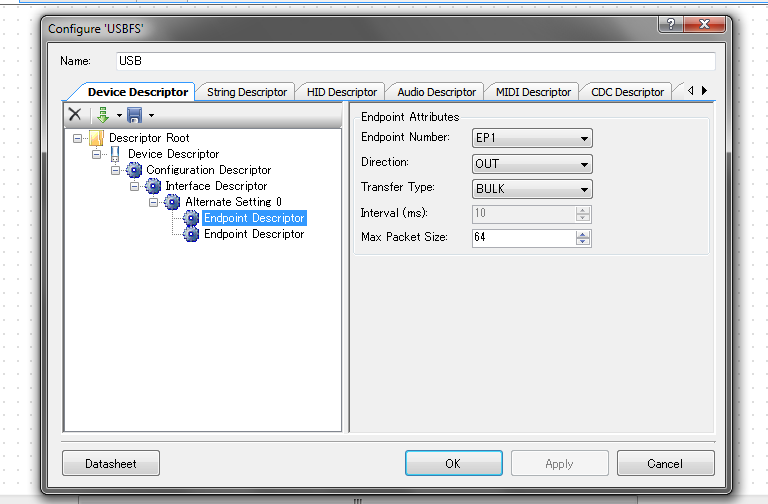The height and width of the screenshot is (504, 768).
Task: Select the highlighted Endpoint Descriptor item
Action: pyautogui.click(x=254, y=218)
